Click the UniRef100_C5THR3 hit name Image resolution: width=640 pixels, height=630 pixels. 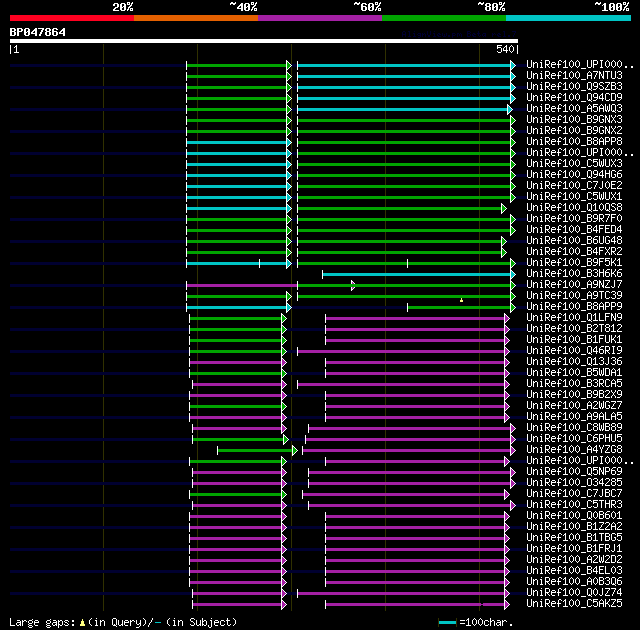[574, 505]
